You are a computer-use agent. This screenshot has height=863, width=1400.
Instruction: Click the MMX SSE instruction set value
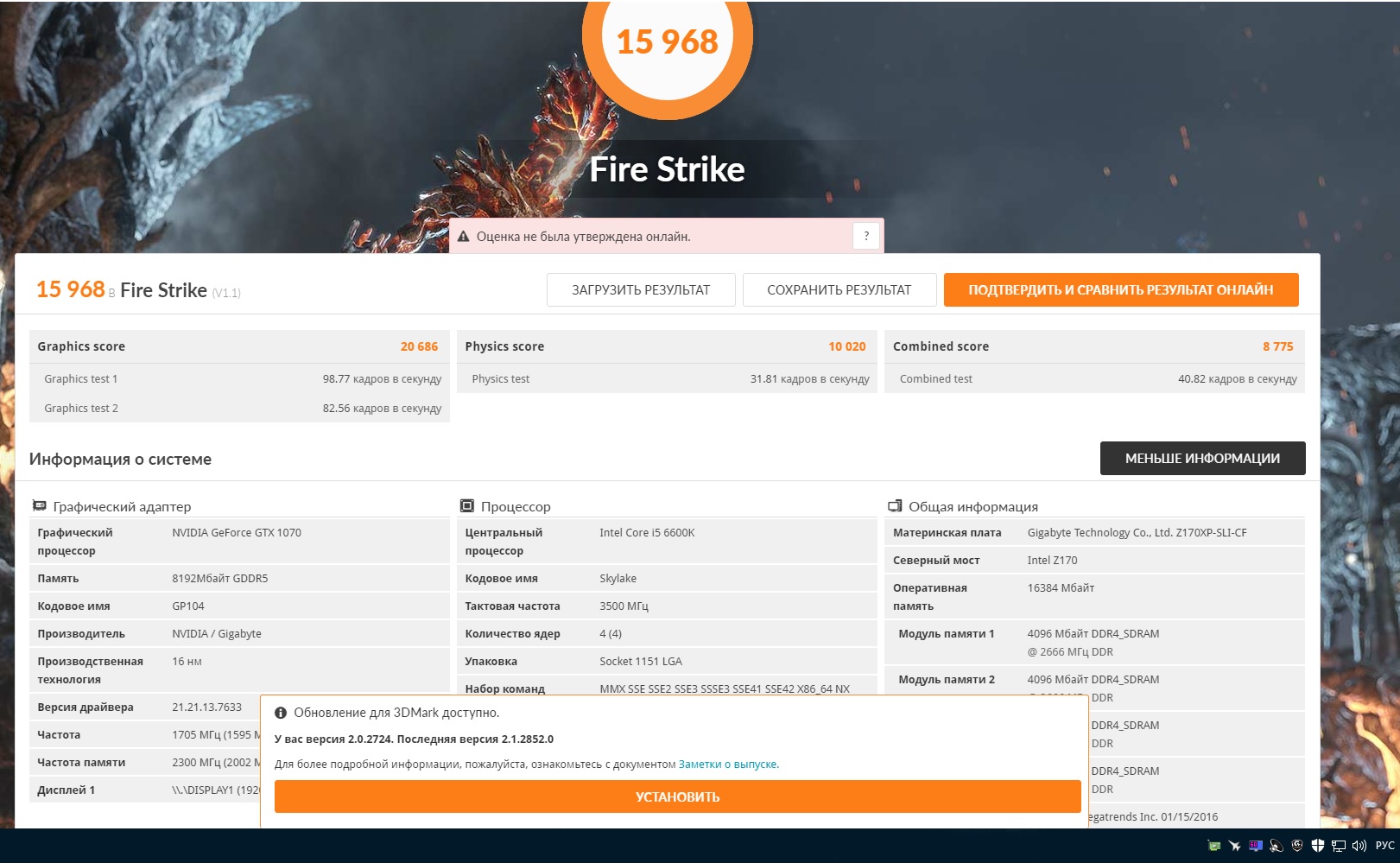pyautogui.click(x=725, y=688)
